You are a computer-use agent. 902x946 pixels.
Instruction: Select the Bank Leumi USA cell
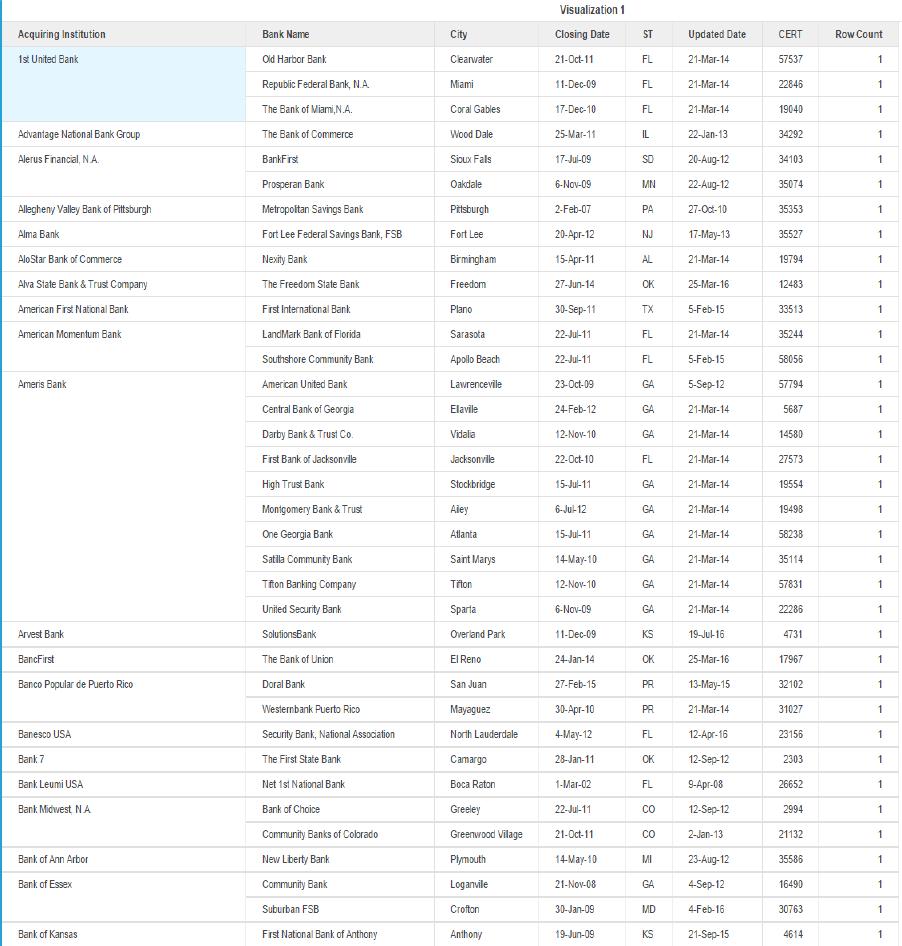[x=124, y=785]
